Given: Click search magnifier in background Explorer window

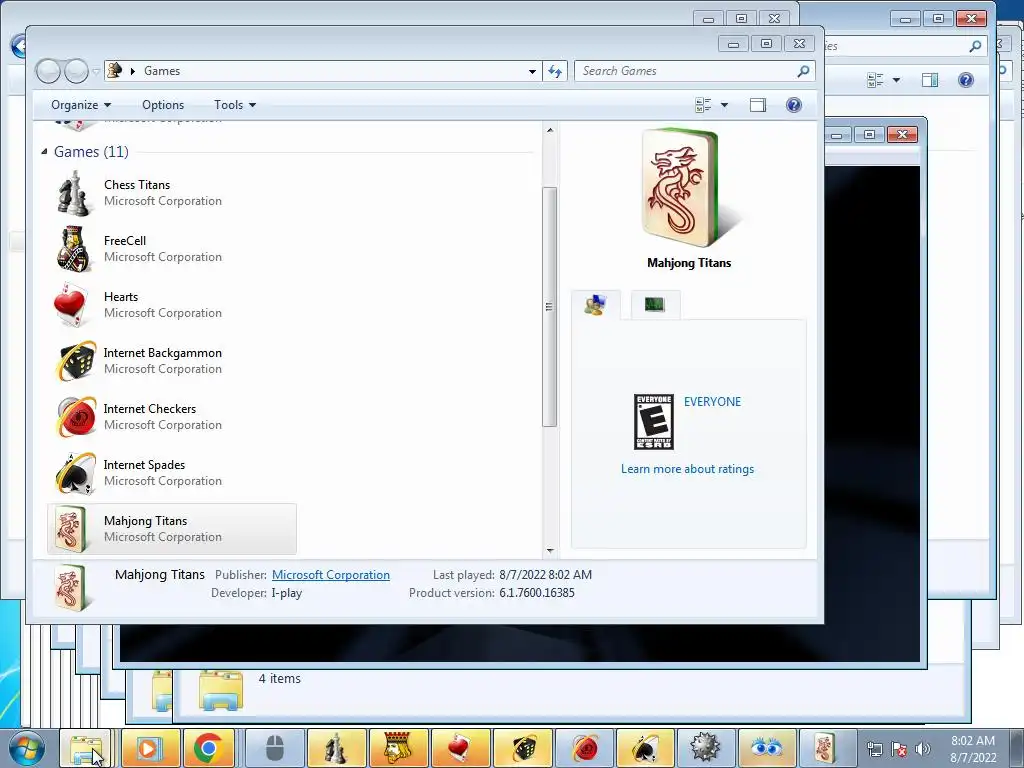Looking at the screenshot, I should click(x=976, y=46).
